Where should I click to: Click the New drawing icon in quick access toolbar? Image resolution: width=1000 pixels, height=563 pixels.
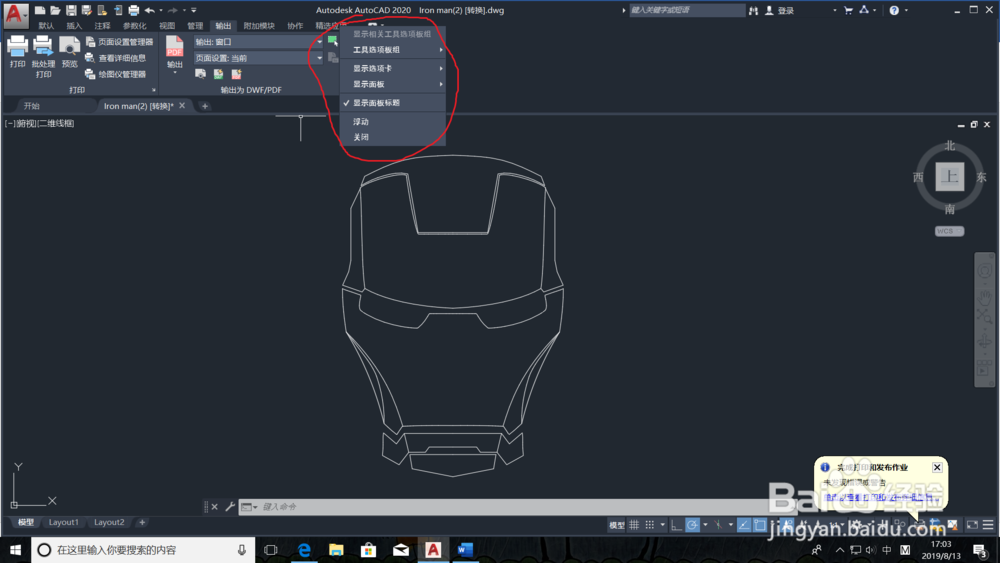pyautogui.click(x=40, y=10)
